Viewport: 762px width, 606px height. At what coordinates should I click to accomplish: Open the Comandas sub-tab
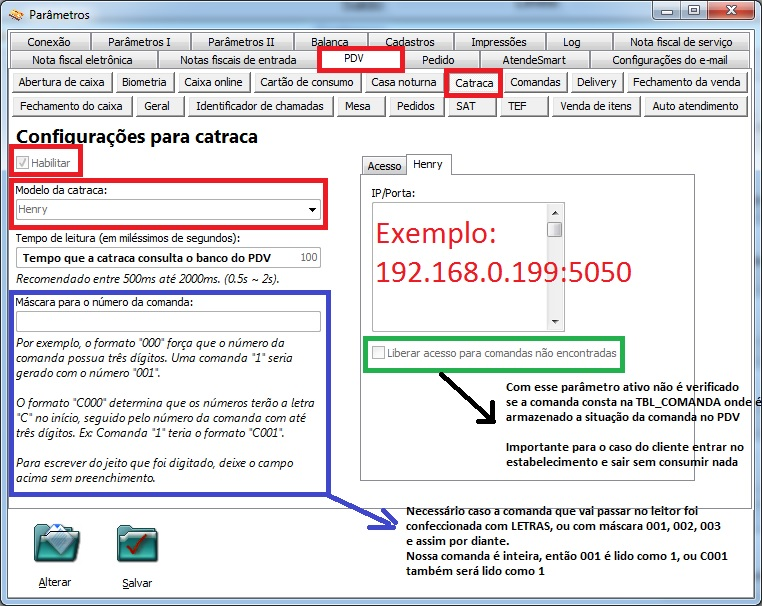[x=536, y=82]
